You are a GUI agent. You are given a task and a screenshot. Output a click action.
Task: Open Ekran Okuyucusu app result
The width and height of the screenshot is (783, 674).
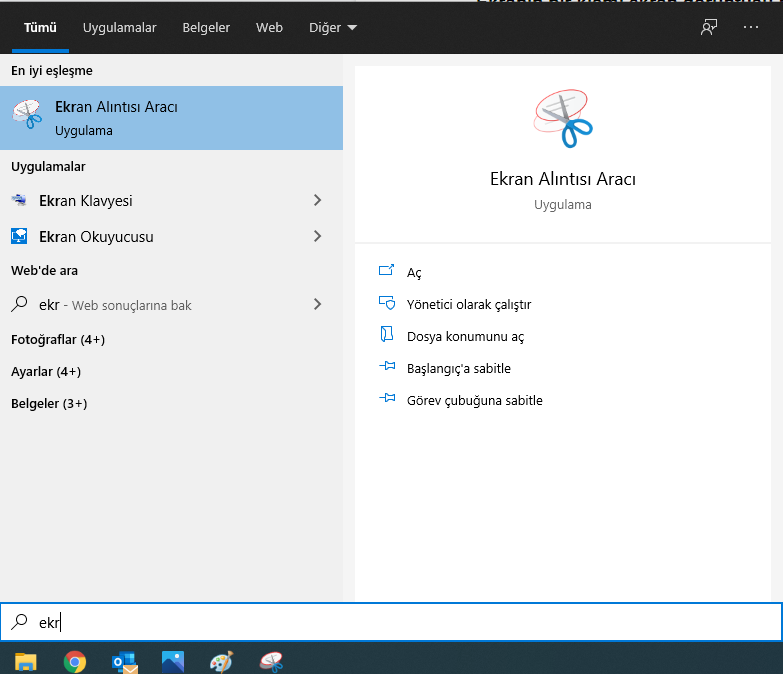96,237
